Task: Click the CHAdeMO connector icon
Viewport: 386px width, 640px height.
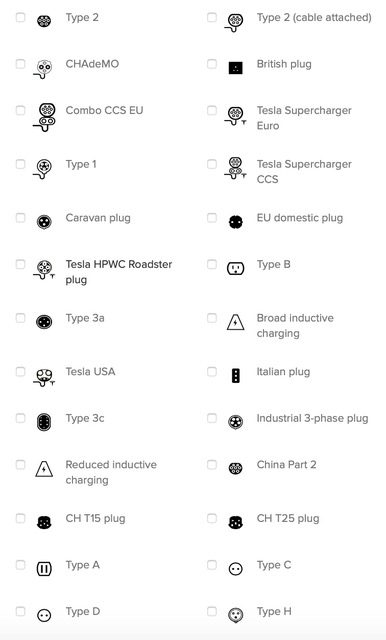Action: (x=43, y=69)
